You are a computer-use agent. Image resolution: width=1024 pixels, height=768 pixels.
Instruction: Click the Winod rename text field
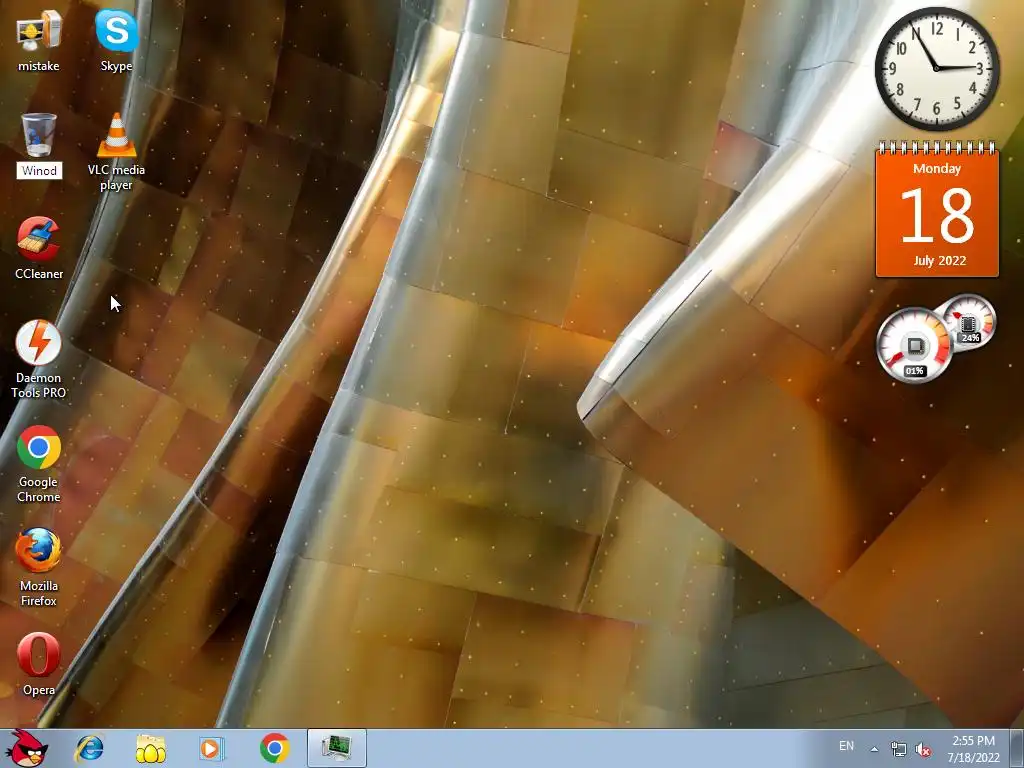click(39, 170)
